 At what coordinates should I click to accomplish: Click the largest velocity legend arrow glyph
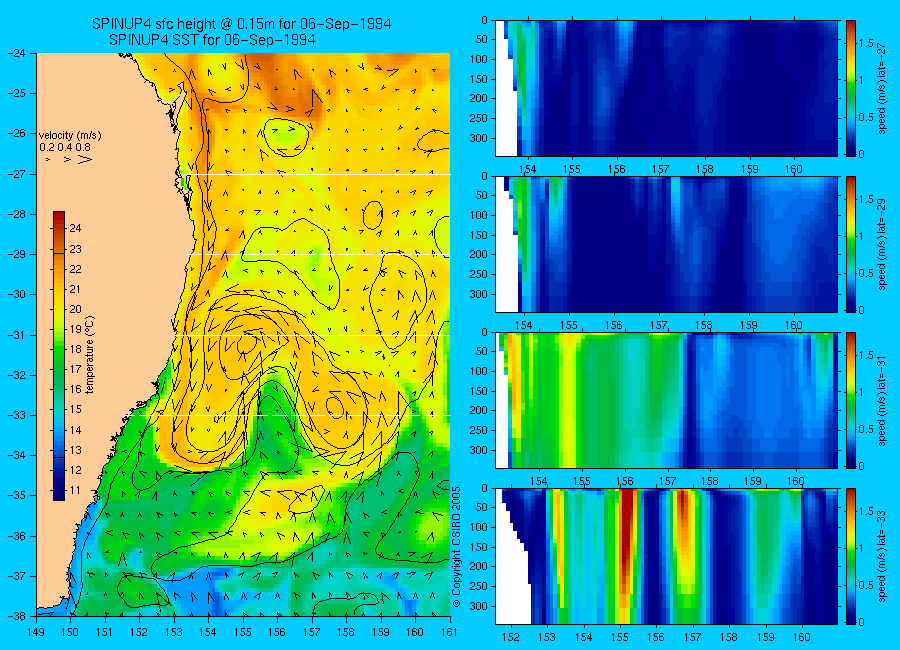click(x=85, y=159)
